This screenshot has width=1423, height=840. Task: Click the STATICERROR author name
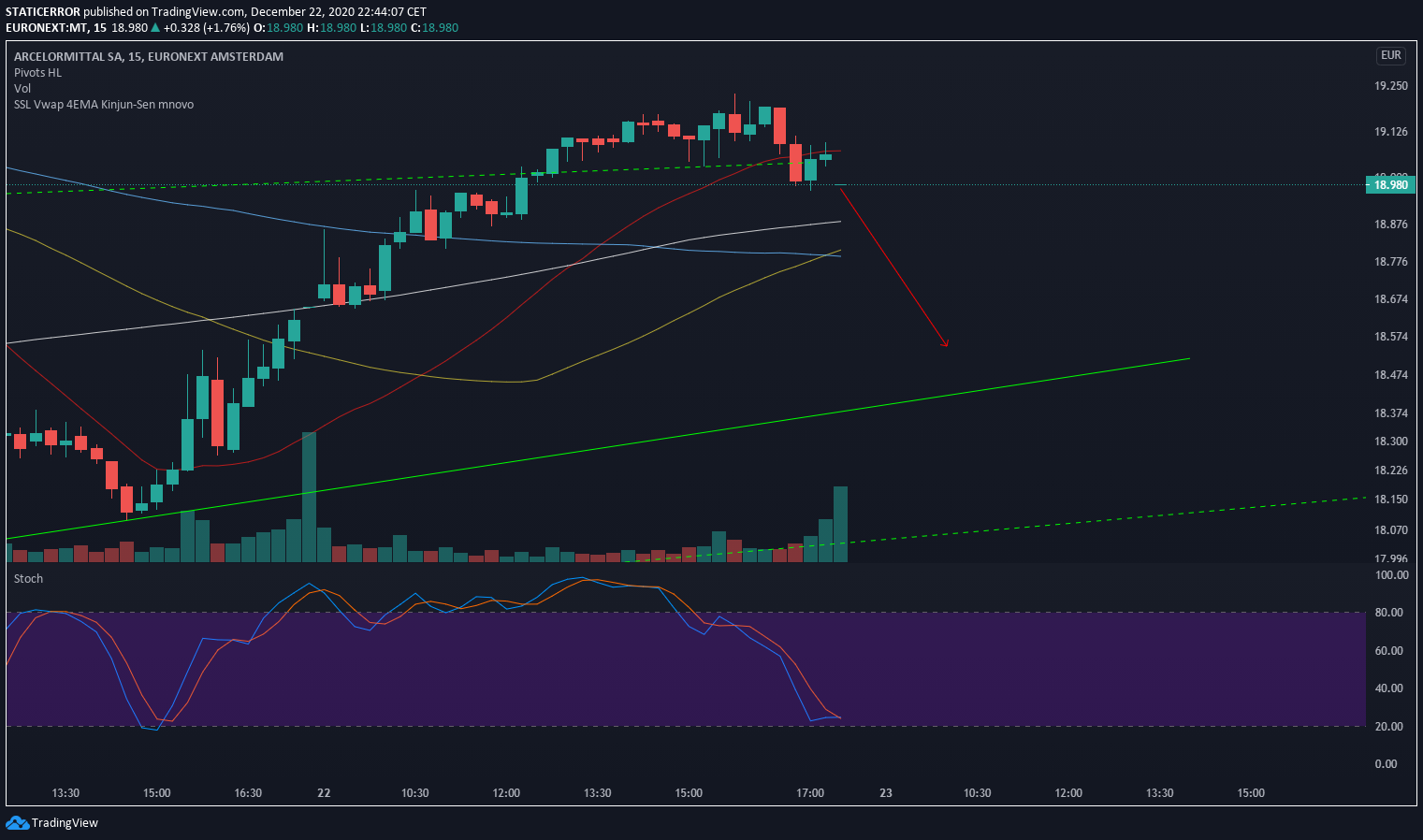pyautogui.click(x=43, y=12)
